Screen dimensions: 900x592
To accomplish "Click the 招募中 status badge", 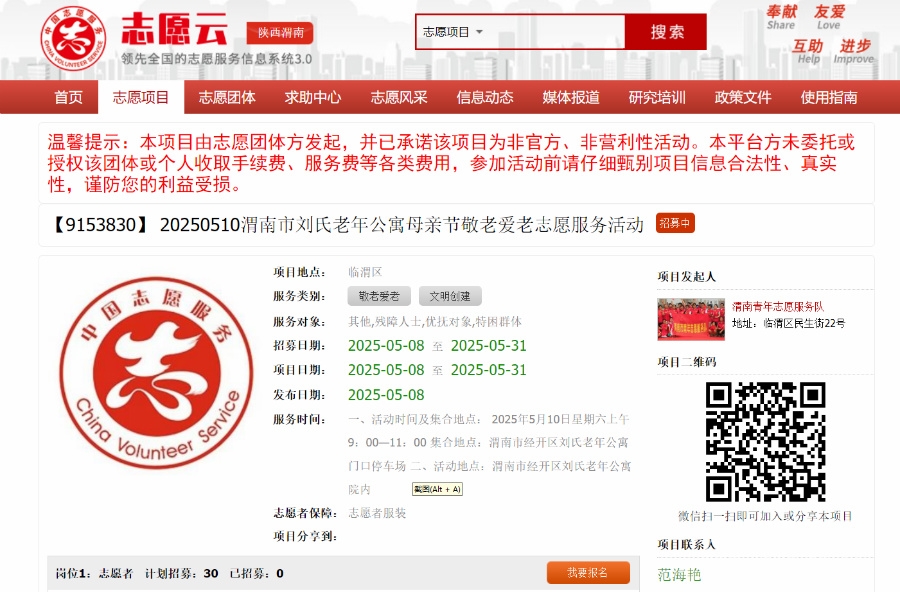I will (675, 223).
